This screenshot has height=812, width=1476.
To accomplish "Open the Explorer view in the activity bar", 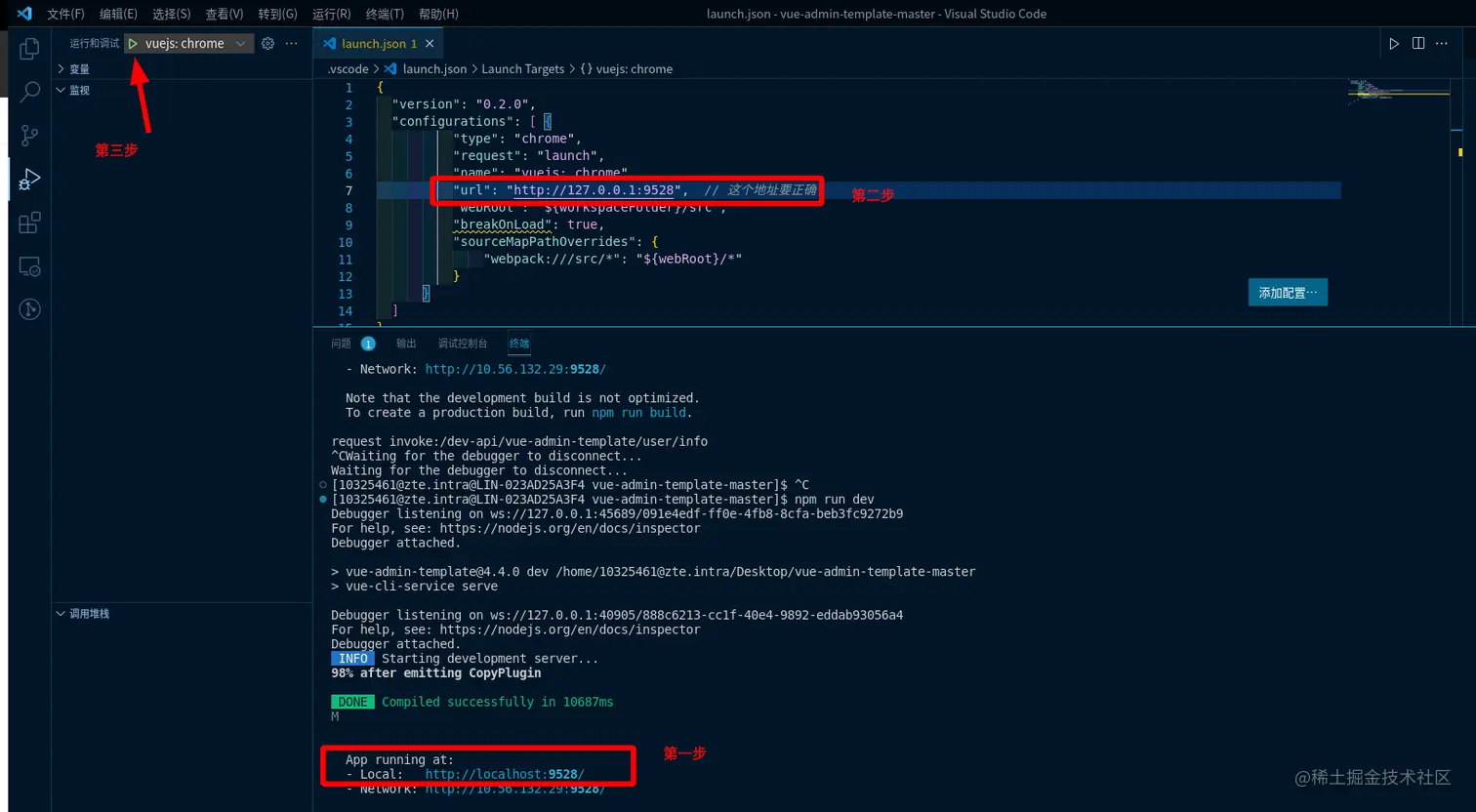I will coord(29,49).
